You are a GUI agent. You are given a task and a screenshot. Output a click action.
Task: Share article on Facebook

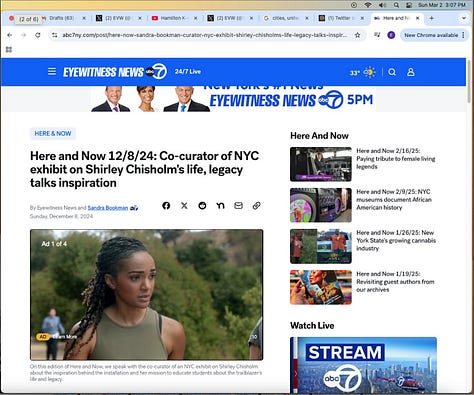click(x=166, y=206)
